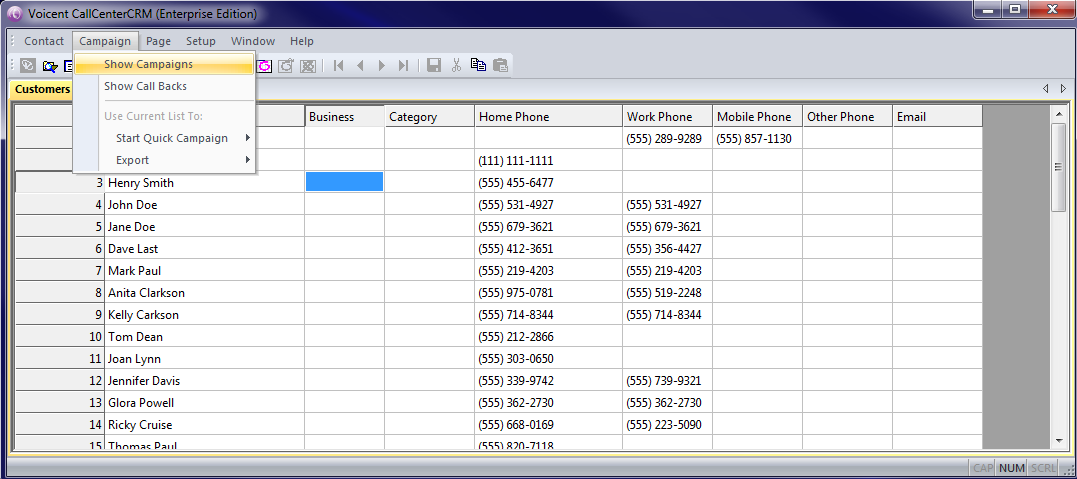The width and height of the screenshot is (1077, 479).
Task: Switch to the Customers tab
Action: click(x=42, y=89)
